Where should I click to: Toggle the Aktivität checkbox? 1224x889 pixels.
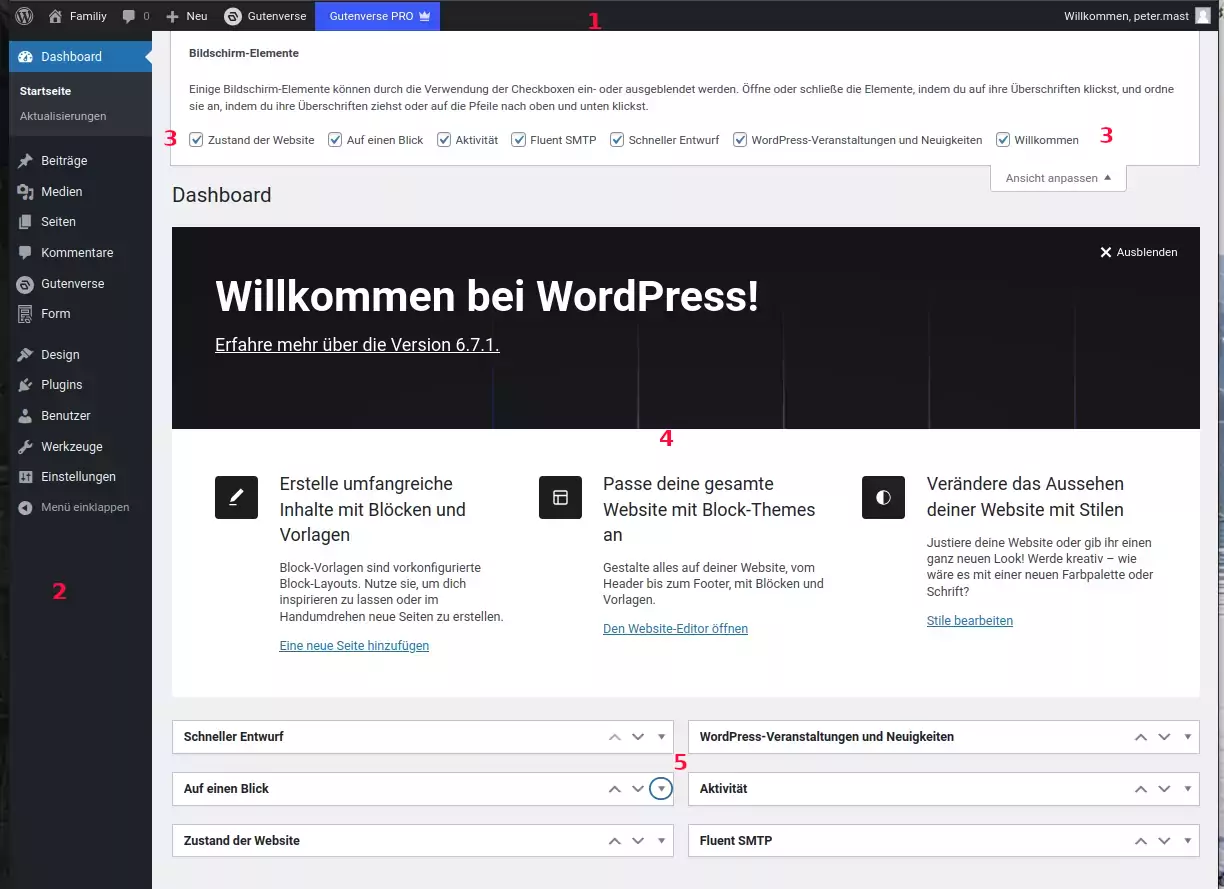click(445, 140)
